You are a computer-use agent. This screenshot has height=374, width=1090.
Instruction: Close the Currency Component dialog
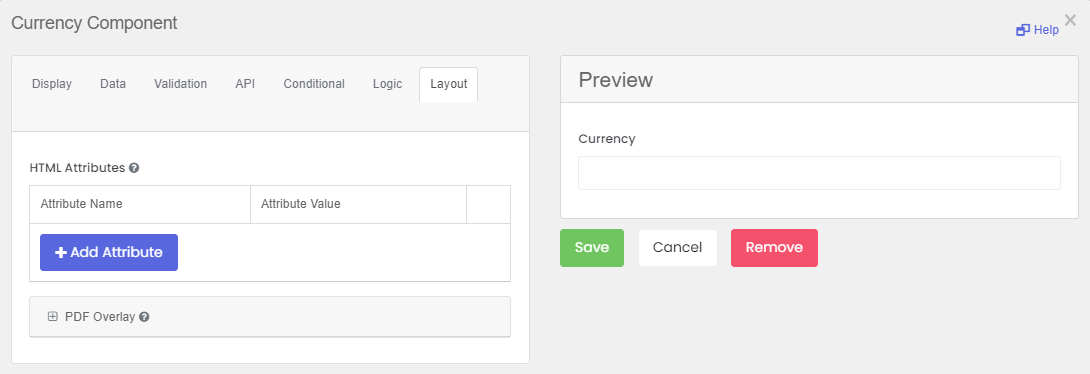pyautogui.click(x=1070, y=20)
